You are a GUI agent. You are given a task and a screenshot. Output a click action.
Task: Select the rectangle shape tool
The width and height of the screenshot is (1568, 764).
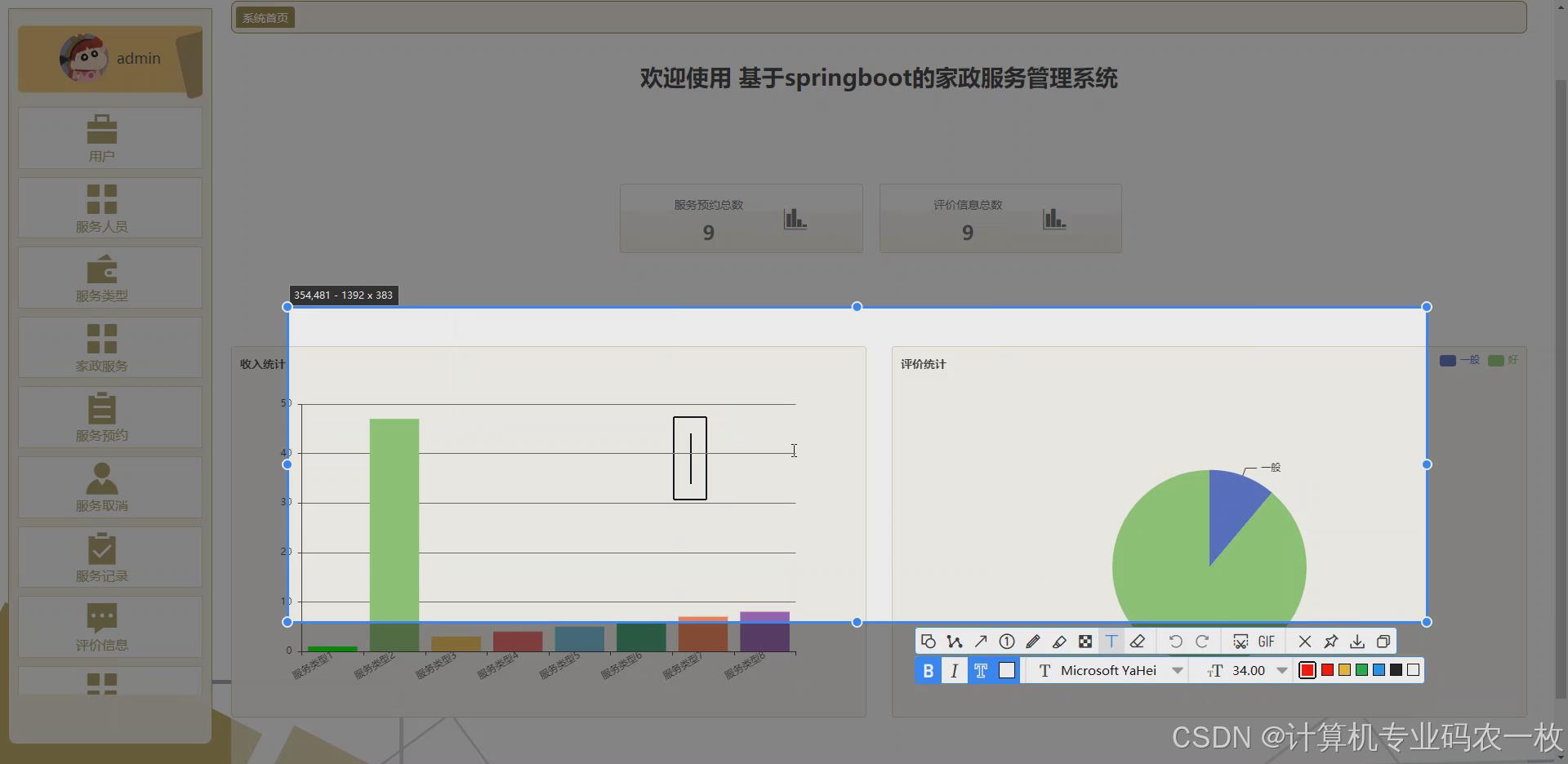pyautogui.click(x=929, y=642)
